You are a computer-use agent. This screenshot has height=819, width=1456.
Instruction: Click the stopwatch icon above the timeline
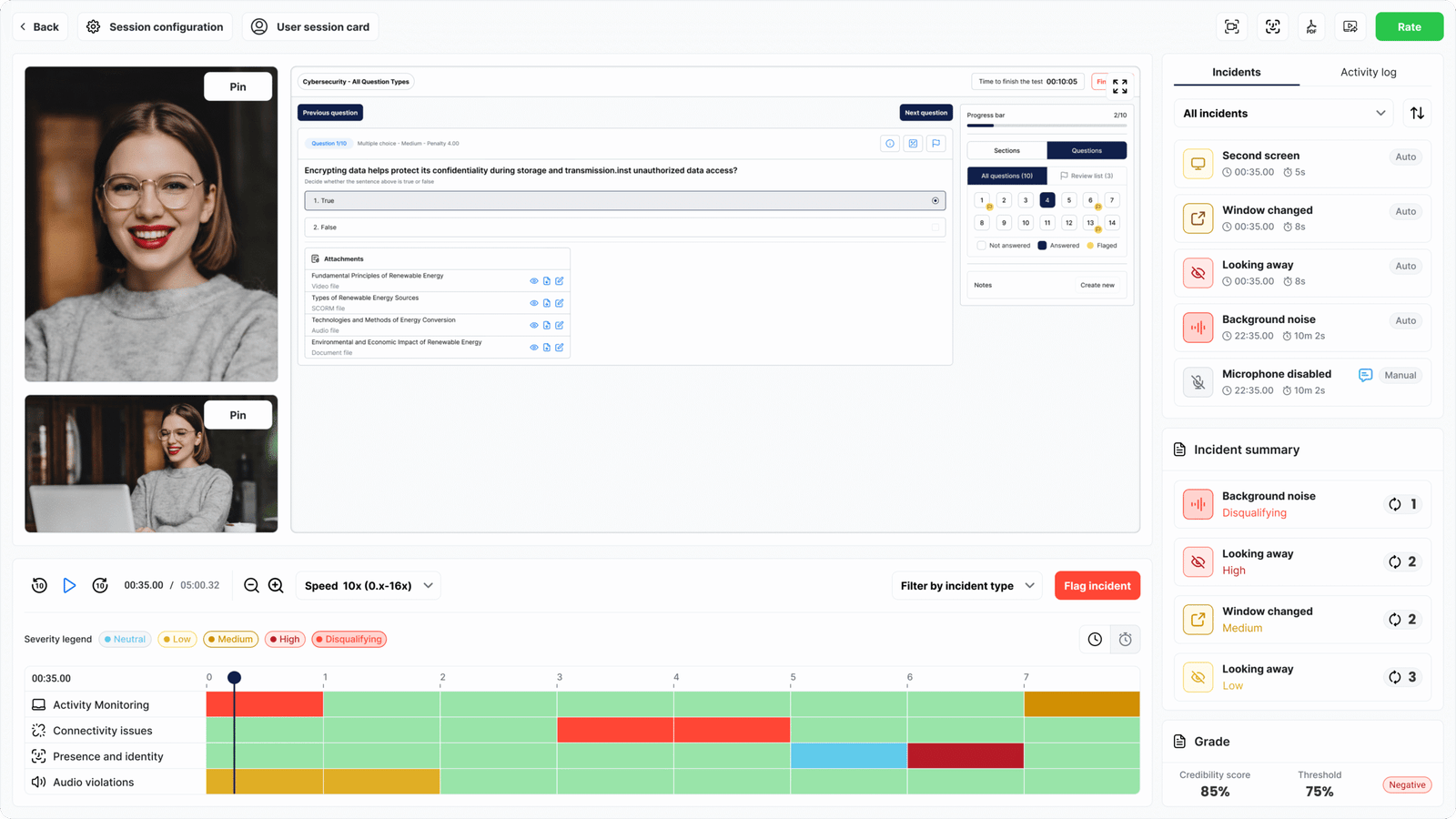[x=1126, y=639]
